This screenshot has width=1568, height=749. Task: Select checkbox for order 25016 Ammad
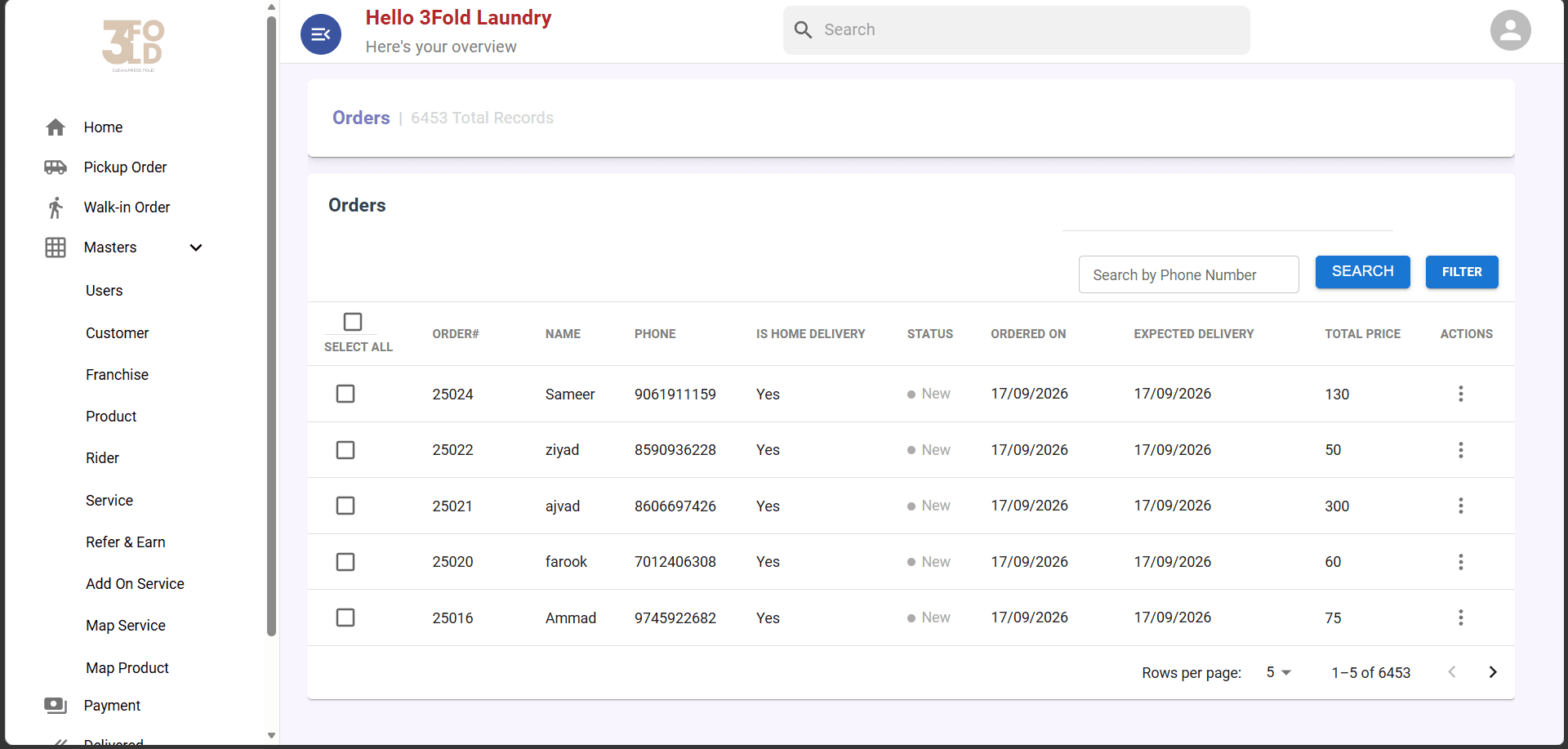[x=345, y=617]
